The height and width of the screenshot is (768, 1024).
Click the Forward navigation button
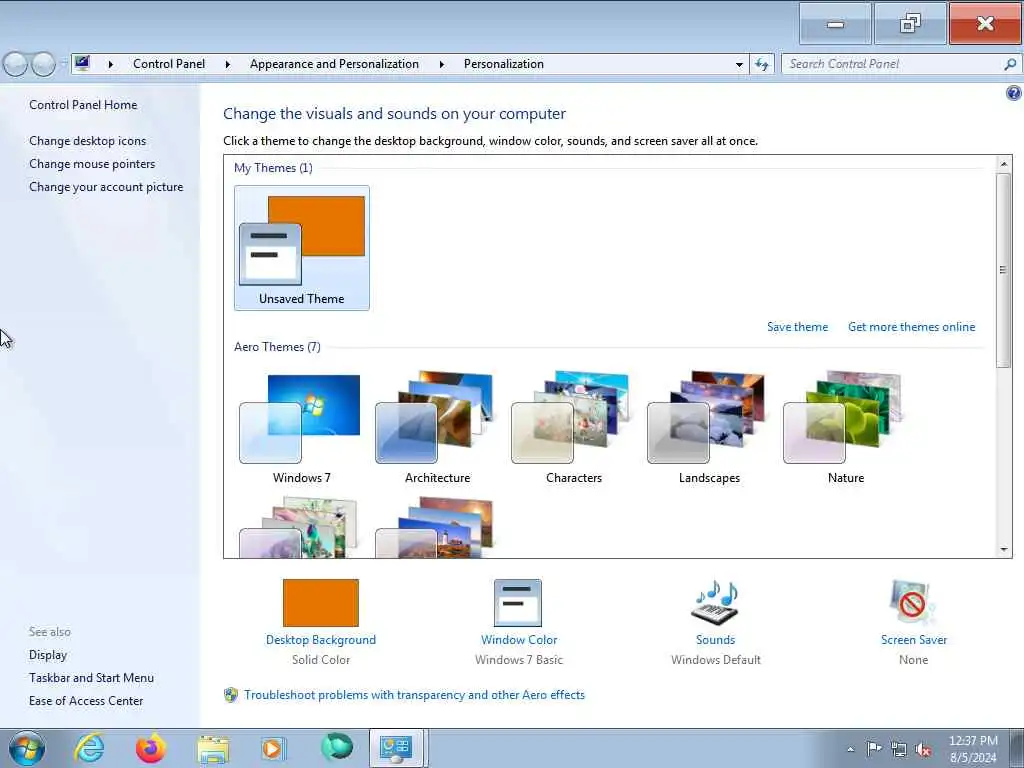coord(44,64)
